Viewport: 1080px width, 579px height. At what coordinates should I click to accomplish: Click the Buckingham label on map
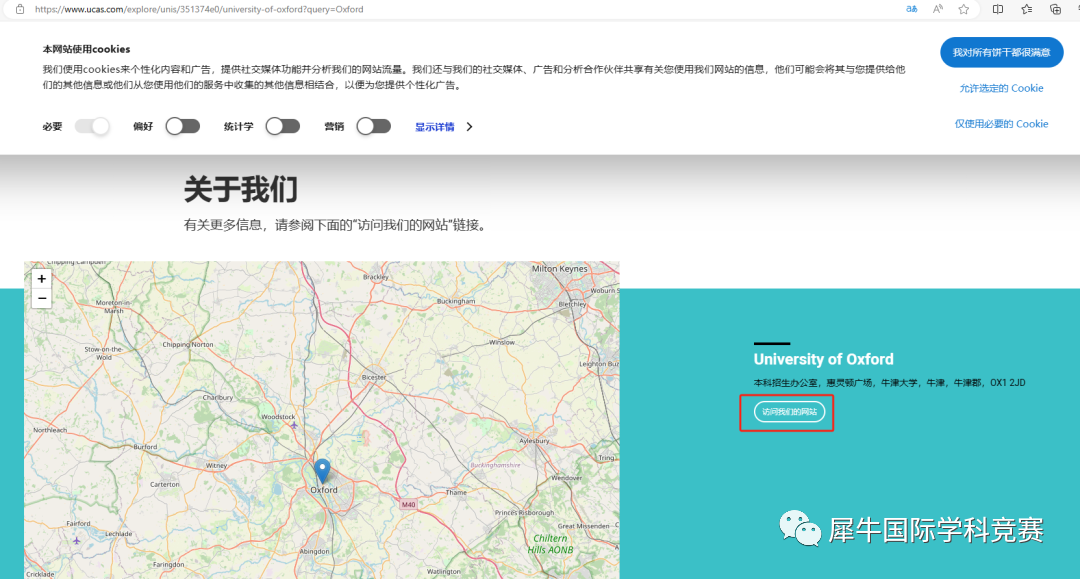click(x=456, y=301)
